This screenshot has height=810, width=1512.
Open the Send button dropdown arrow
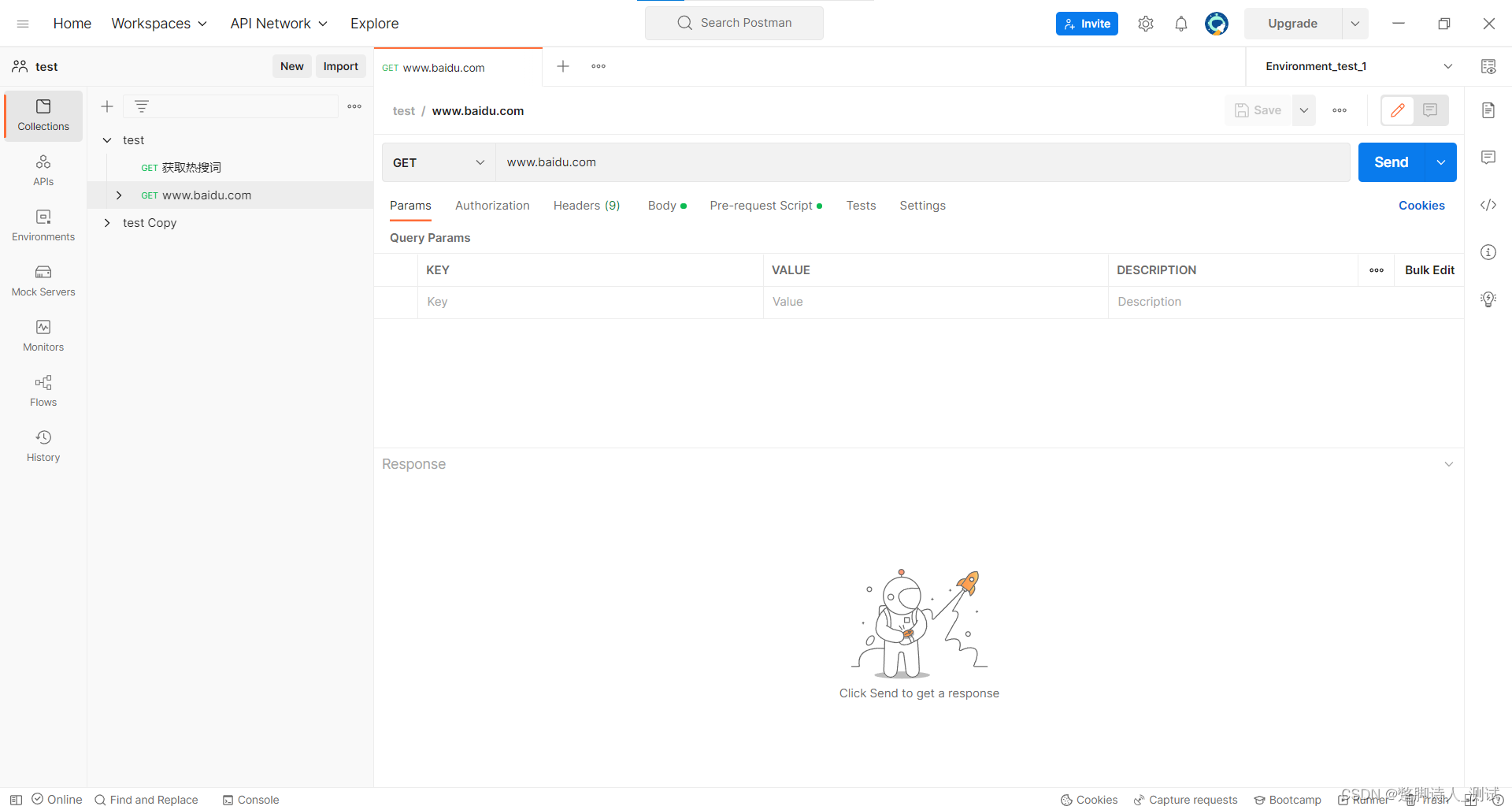click(1441, 162)
